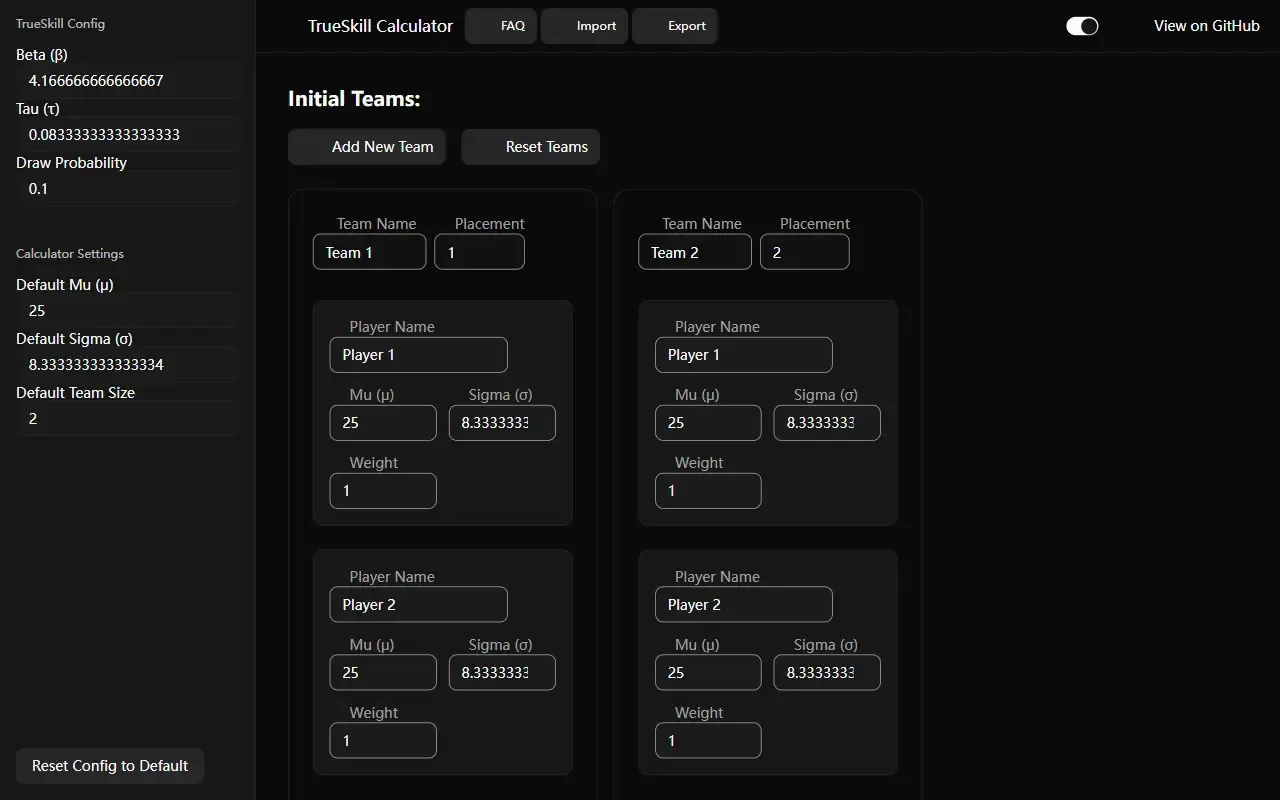Edit Team 1 Player 2 name field
The height and width of the screenshot is (800, 1280).
coord(419,605)
